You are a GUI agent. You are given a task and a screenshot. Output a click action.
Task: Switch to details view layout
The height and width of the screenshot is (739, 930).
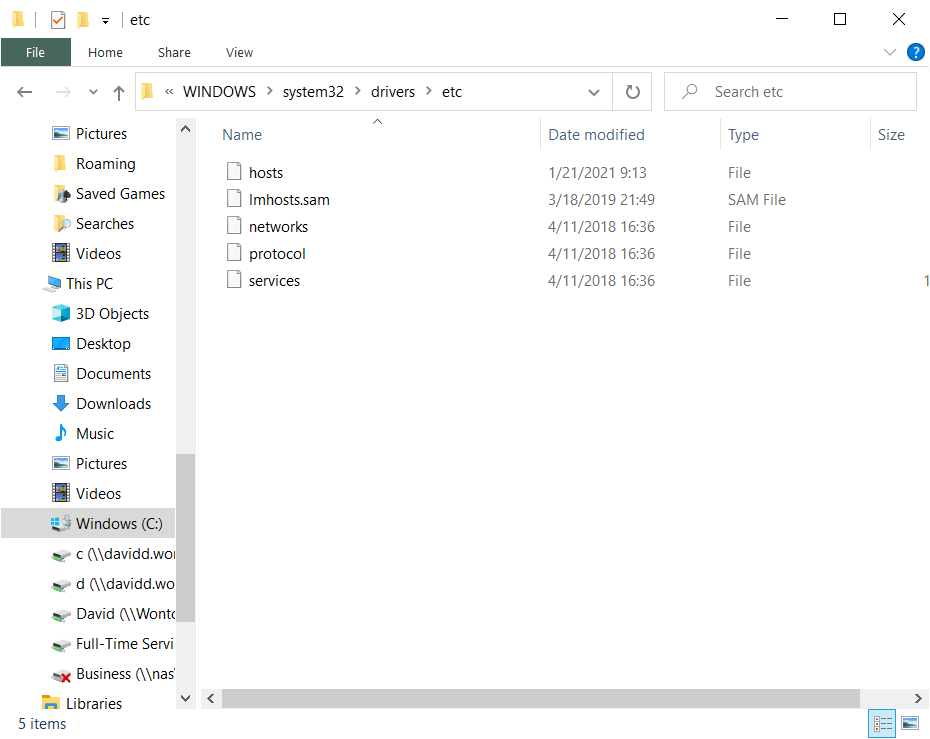[883, 723]
